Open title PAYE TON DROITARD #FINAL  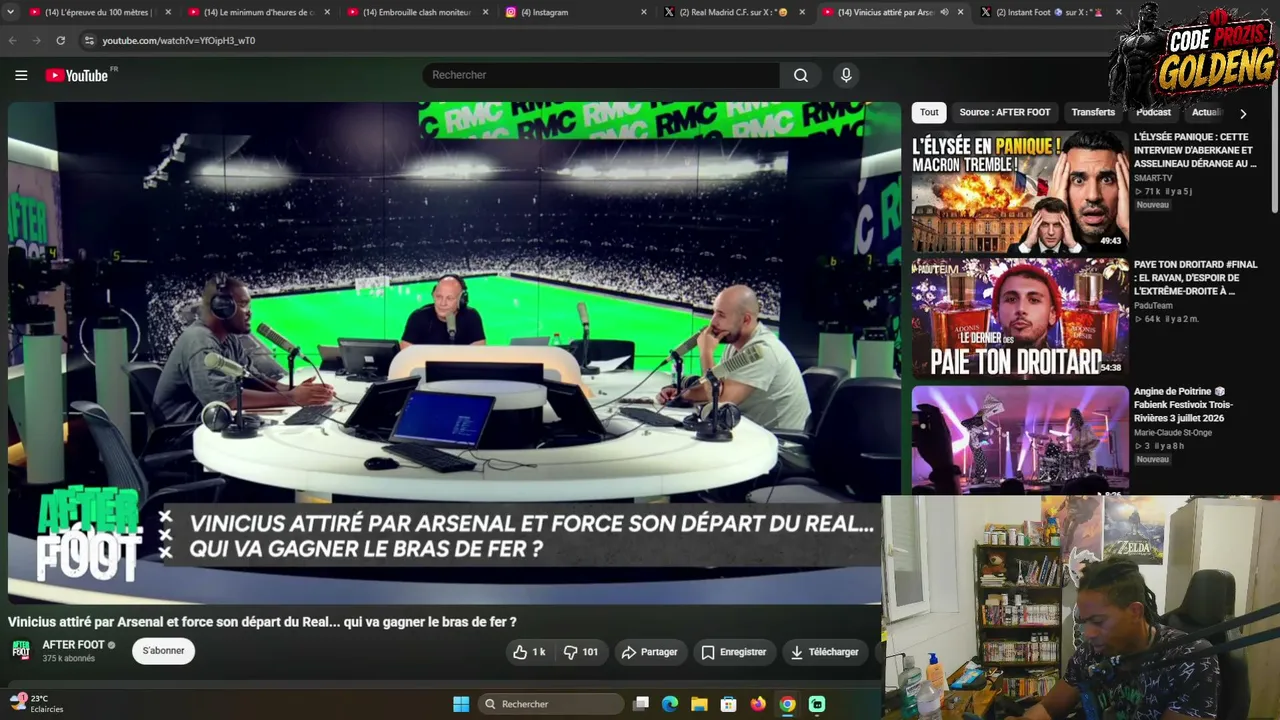(1195, 278)
